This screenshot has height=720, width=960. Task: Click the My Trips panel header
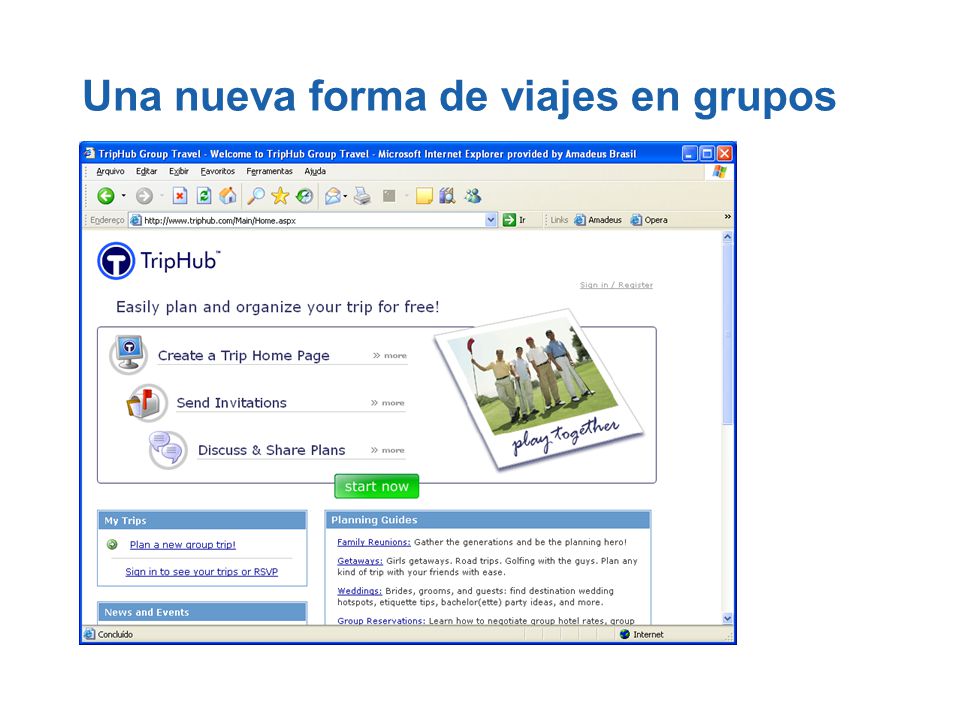point(202,520)
